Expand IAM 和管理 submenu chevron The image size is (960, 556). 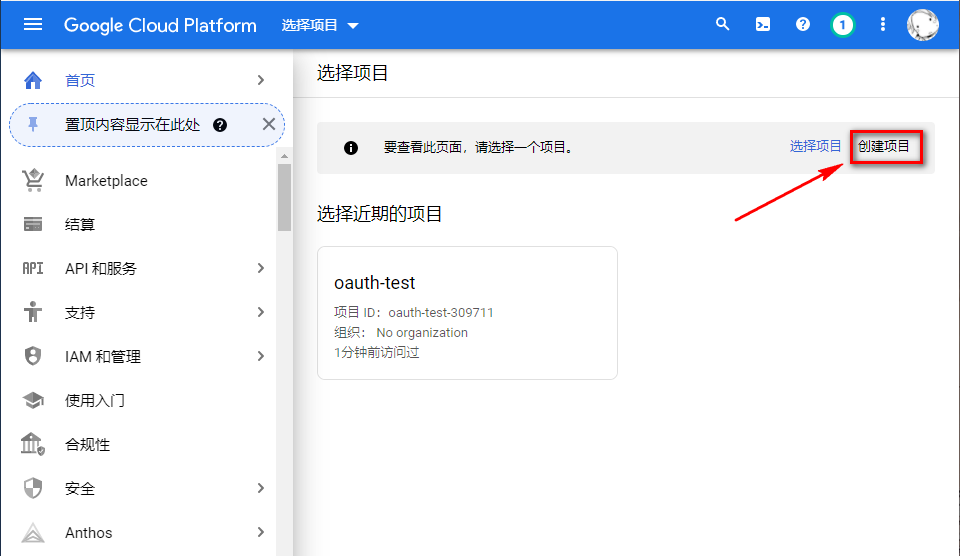point(261,356)
